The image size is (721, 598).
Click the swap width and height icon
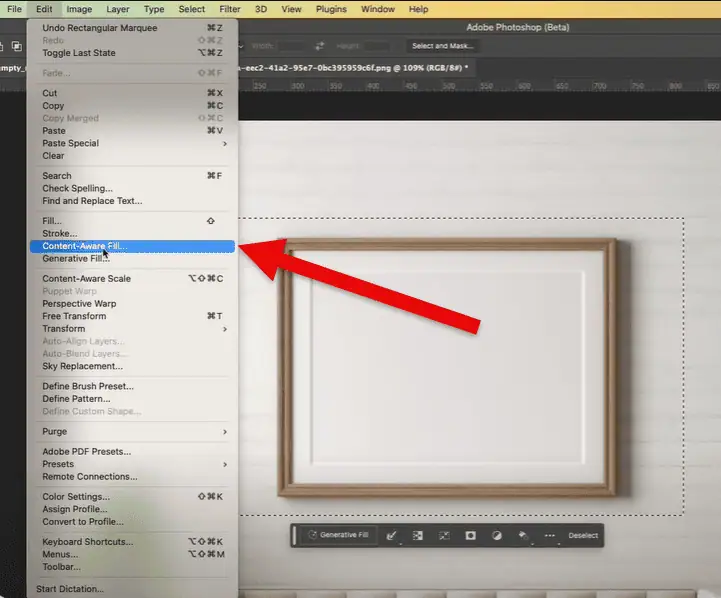click(x=320, y=46)
